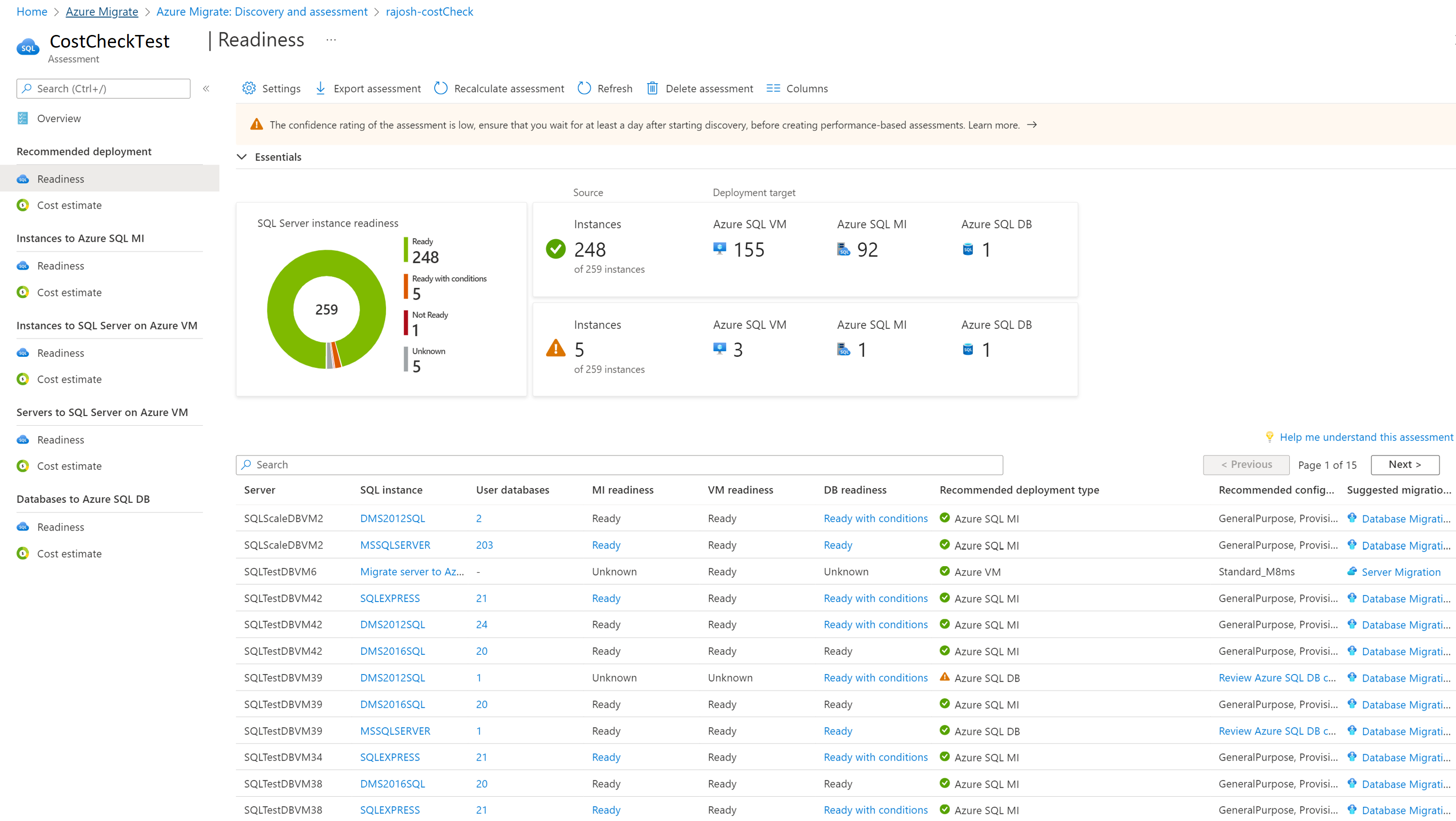The width and height of the screenshot is (1456, 821).
Task: Toggle Servers to SQL Server on Azure VM Readiness
Action: tap(61, 439)
